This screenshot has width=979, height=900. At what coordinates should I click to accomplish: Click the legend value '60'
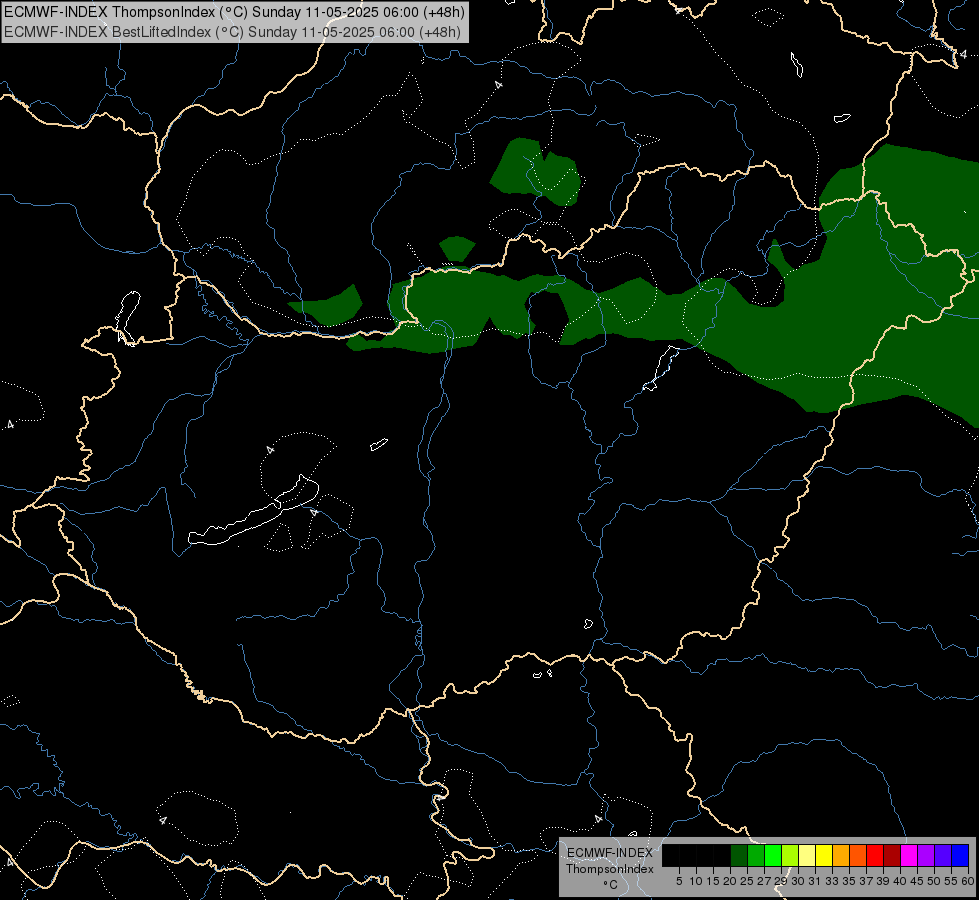coord(967,881)
